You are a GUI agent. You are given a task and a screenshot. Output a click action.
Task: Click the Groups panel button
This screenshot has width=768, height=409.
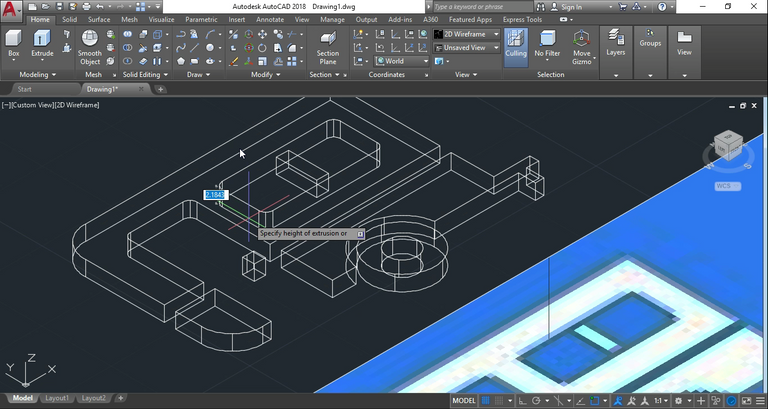650,38
